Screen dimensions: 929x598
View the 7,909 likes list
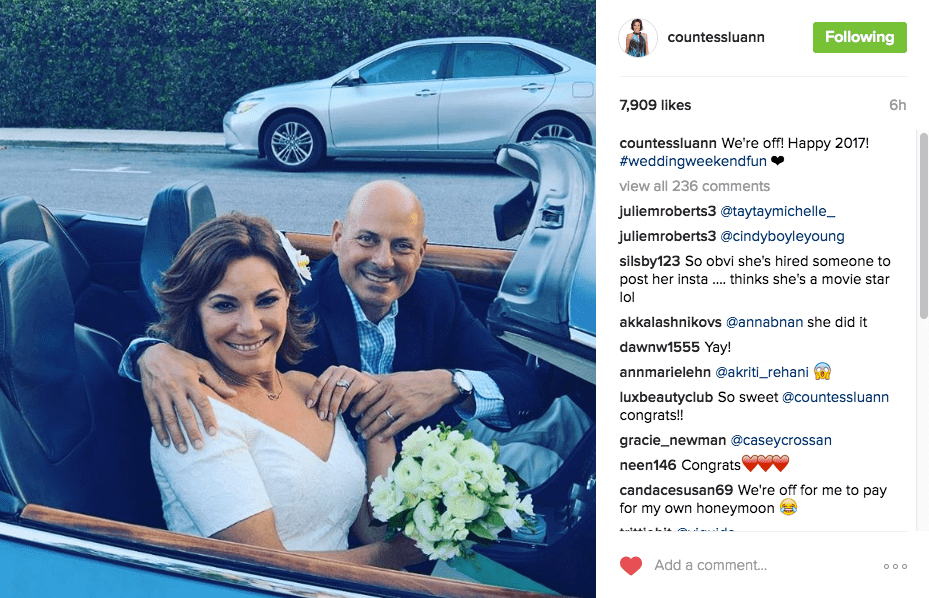(655, 105)
